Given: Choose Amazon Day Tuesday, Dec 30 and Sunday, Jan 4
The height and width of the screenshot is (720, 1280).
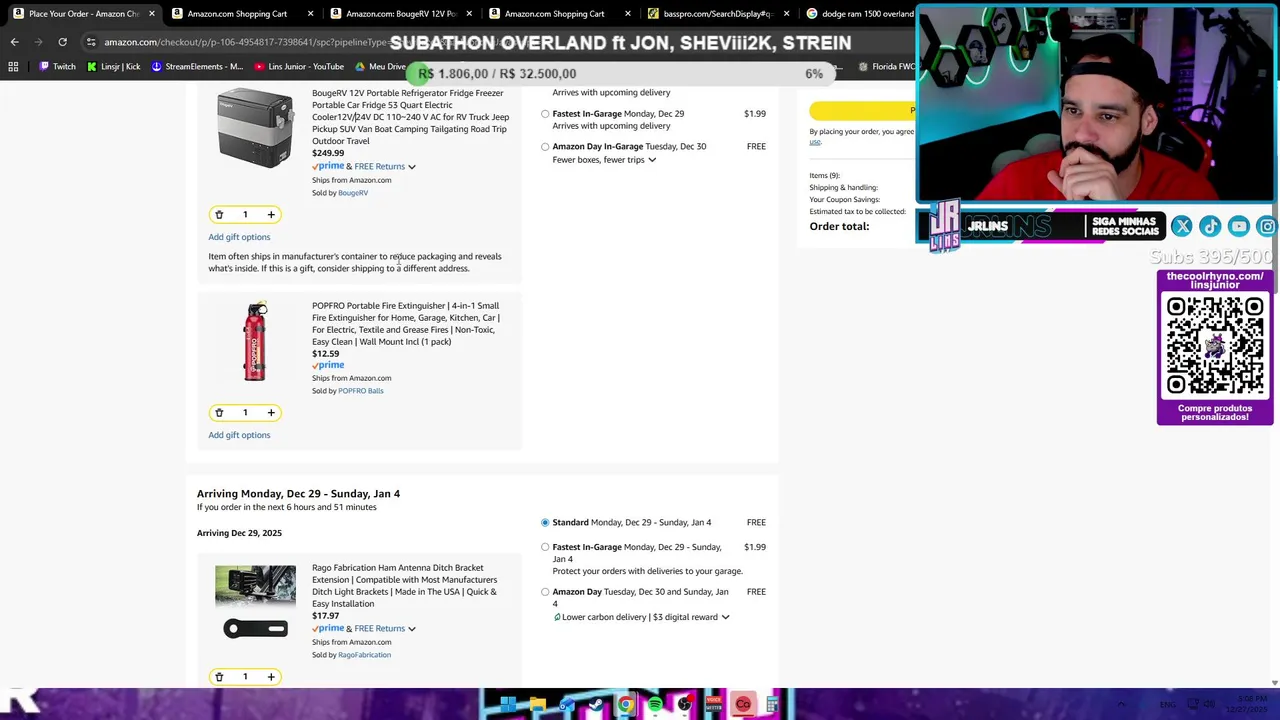Looking at the screenshot, I should coord(545,592).
